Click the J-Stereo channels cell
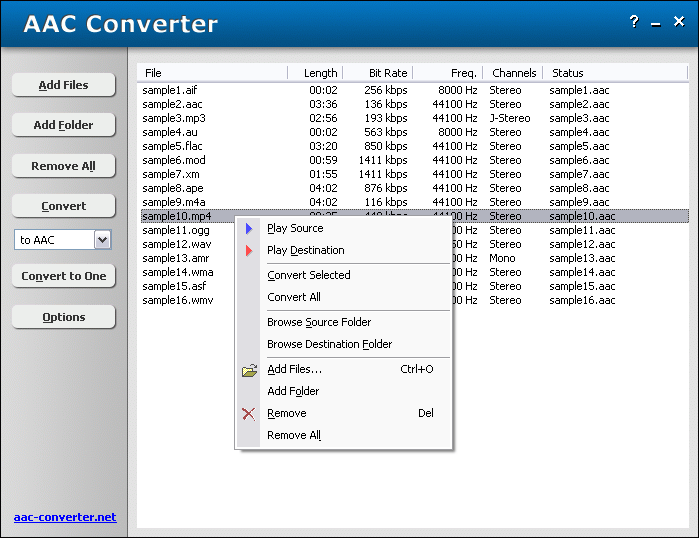This screenshot has height=538, width=699. pos(510,118)
